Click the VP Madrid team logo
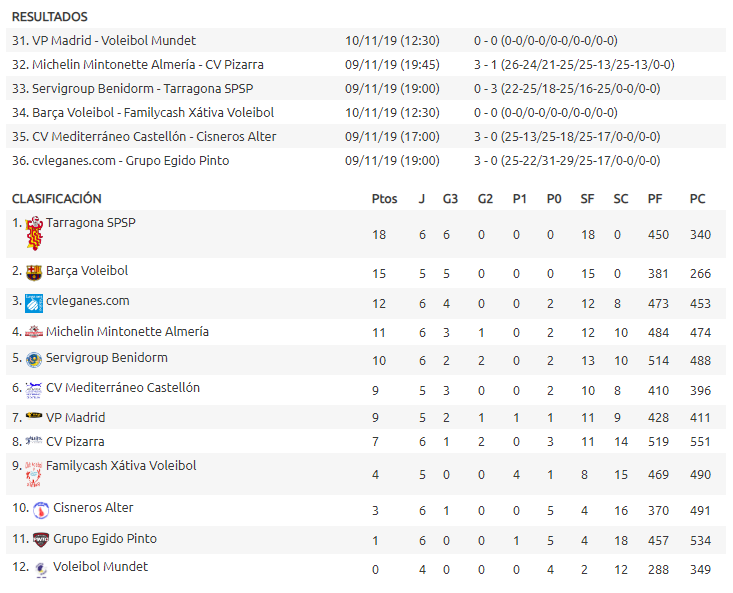Viewport: 733px width, 593px height. pyautogui.click(x=34, y=417)
